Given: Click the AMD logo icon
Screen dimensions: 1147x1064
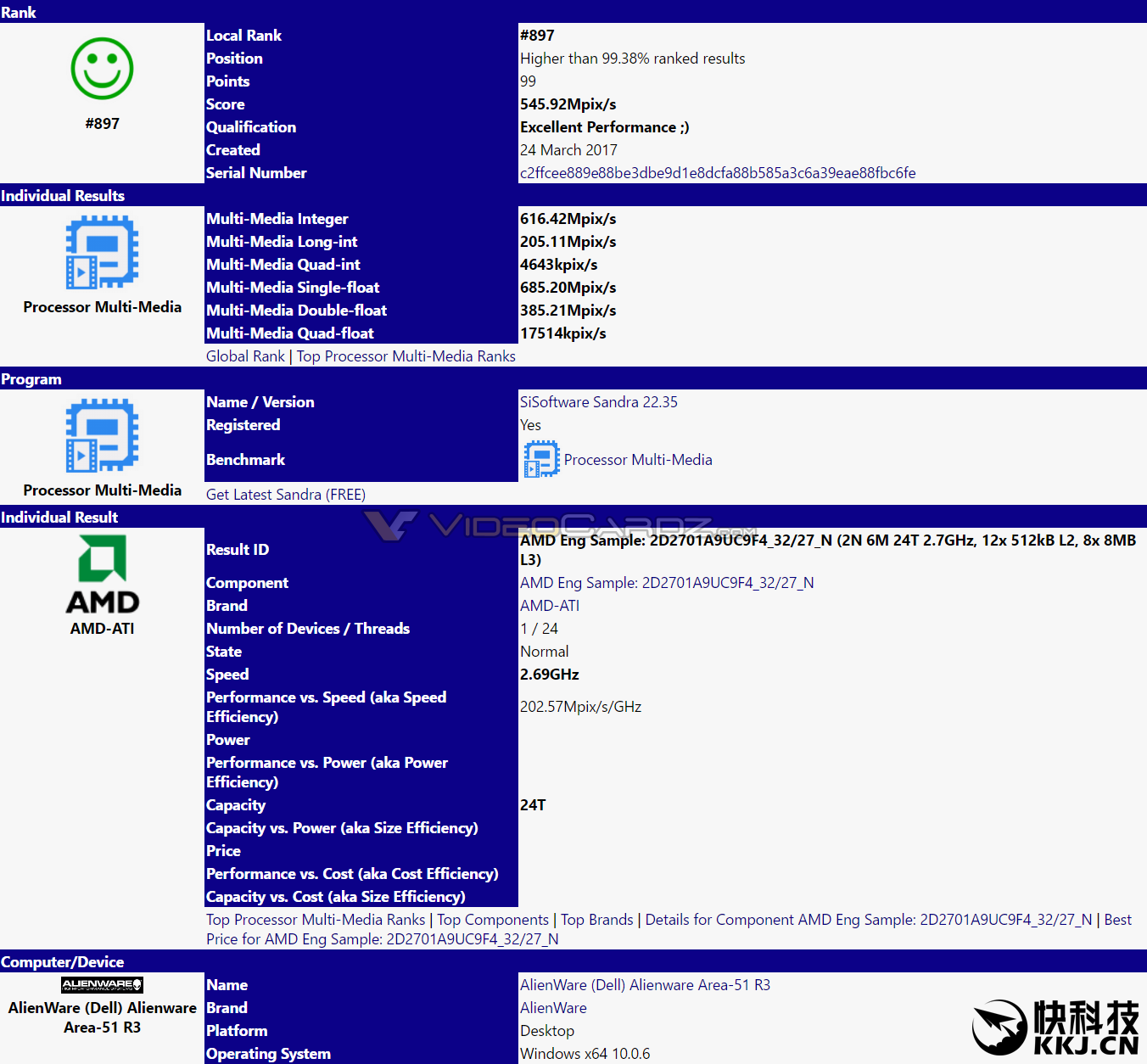Looking at the screenshot, I should (102, 574).
